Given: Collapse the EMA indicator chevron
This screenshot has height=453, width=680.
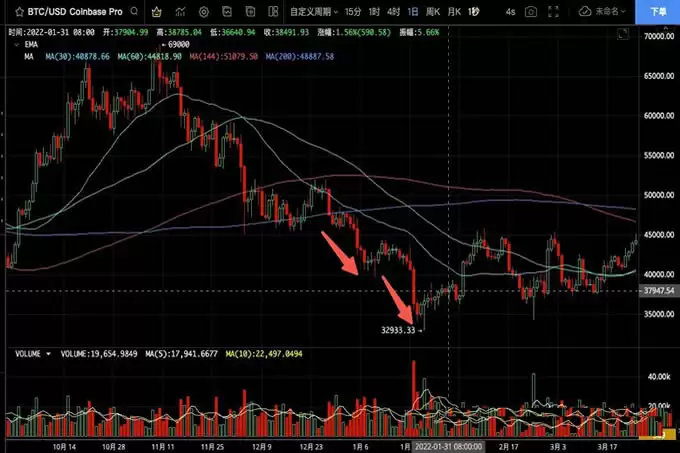Looking at the screenshot, I should [x=14, y=44].
